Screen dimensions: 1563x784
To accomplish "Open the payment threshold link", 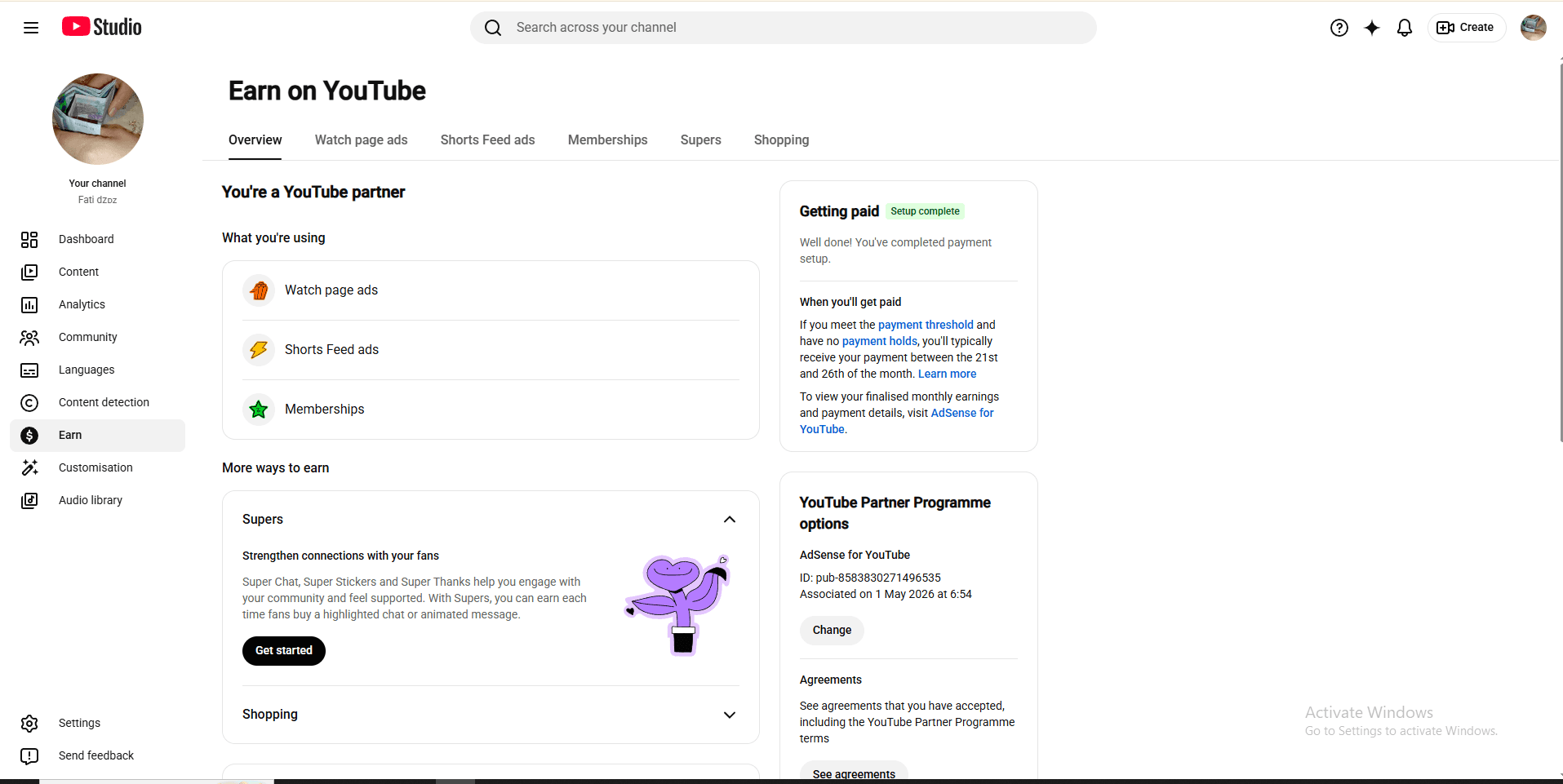I will click(x=926, y=325).
